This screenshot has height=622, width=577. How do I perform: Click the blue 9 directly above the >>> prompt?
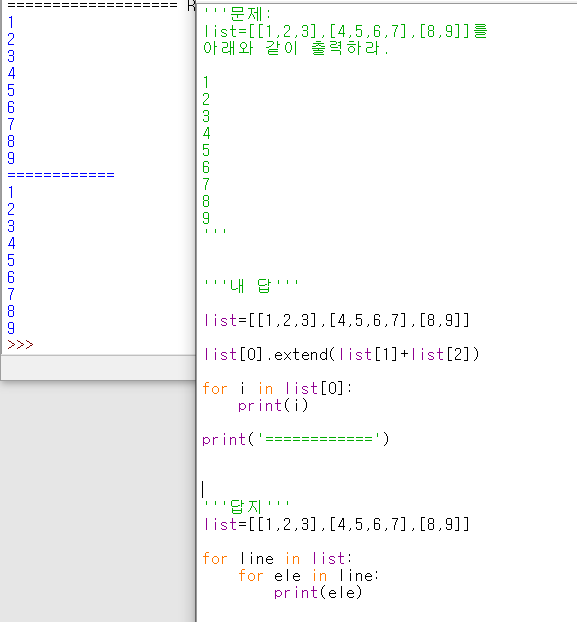coord(11,328)
